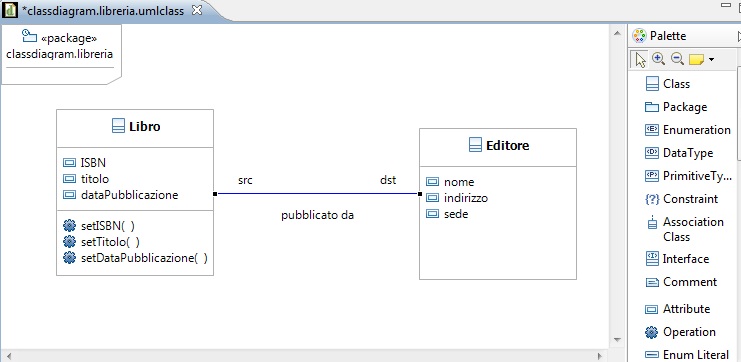The height and width of the screenshot is (362, 741).
Task: Add an Attribute from the palette
Action: (677, 309)
